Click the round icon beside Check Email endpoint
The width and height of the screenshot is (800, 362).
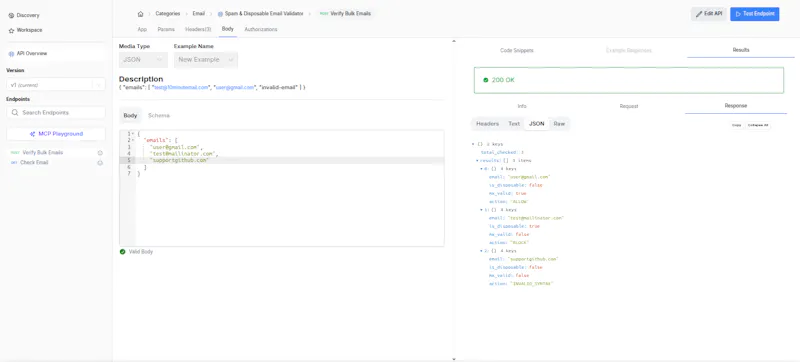(100, 163)
